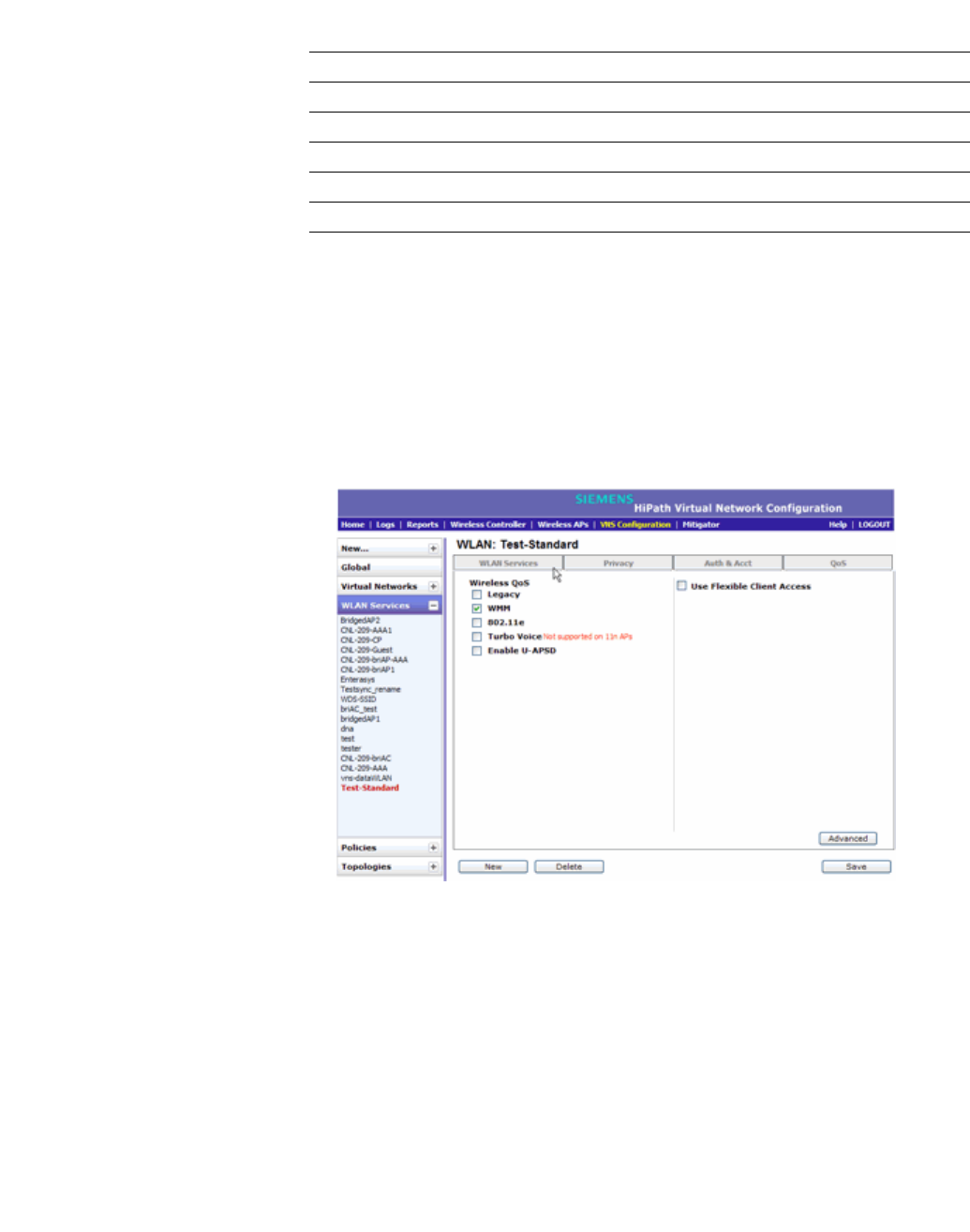Image resolution: width=970 pixels, height=1232 pixels.
Task: Expand the Topologies section
Action: point(433,866)
